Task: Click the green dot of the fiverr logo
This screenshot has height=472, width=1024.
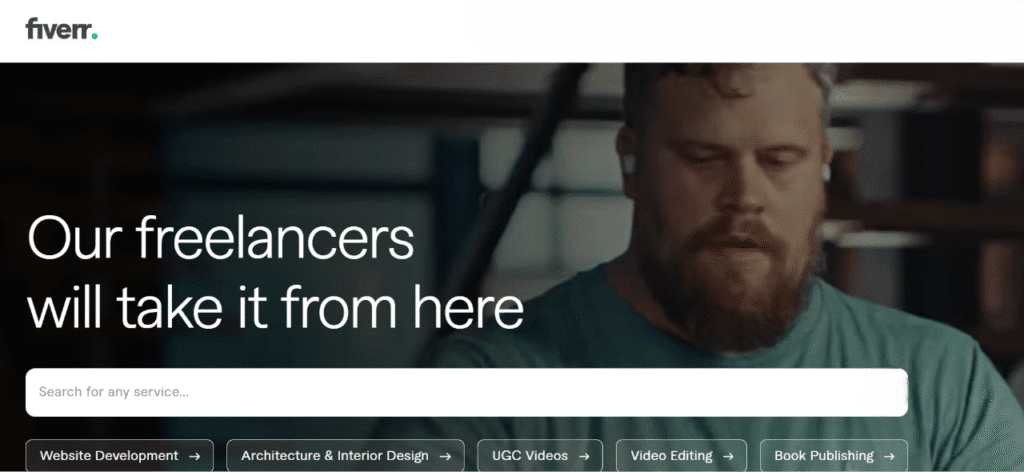Action: pos(95,37)
